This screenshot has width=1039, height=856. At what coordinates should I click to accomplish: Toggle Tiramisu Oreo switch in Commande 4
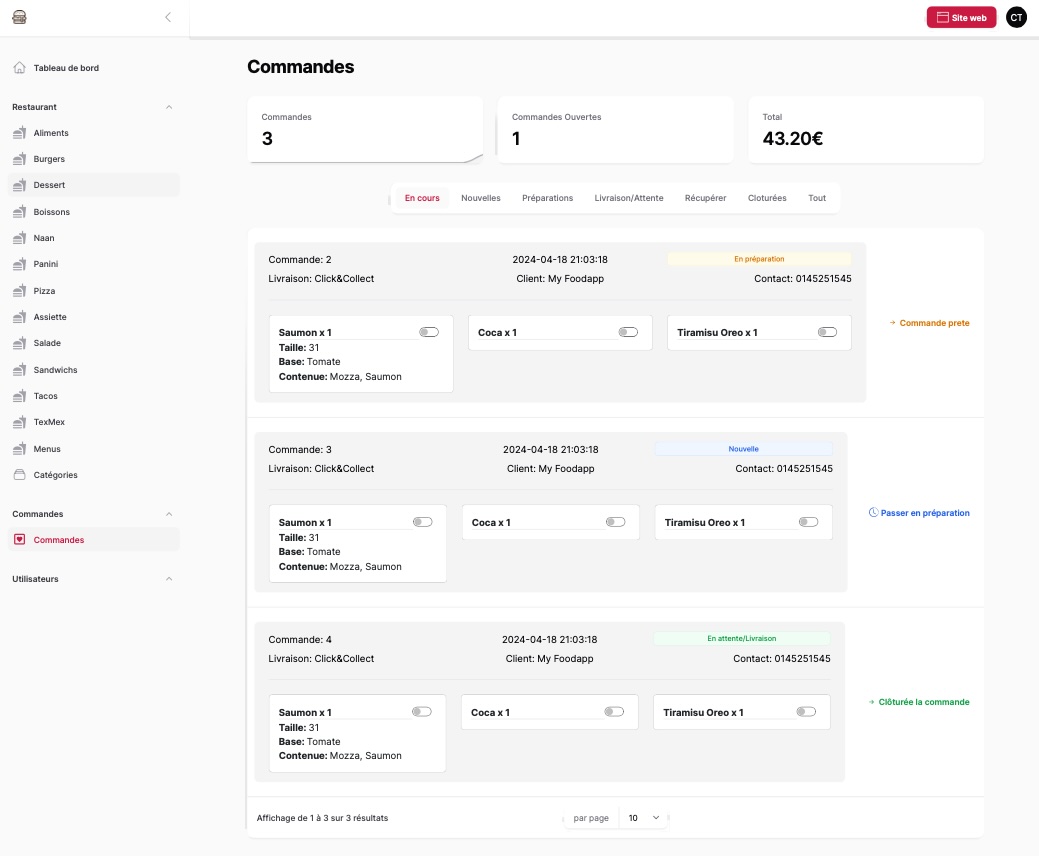[x=806, y=712]
